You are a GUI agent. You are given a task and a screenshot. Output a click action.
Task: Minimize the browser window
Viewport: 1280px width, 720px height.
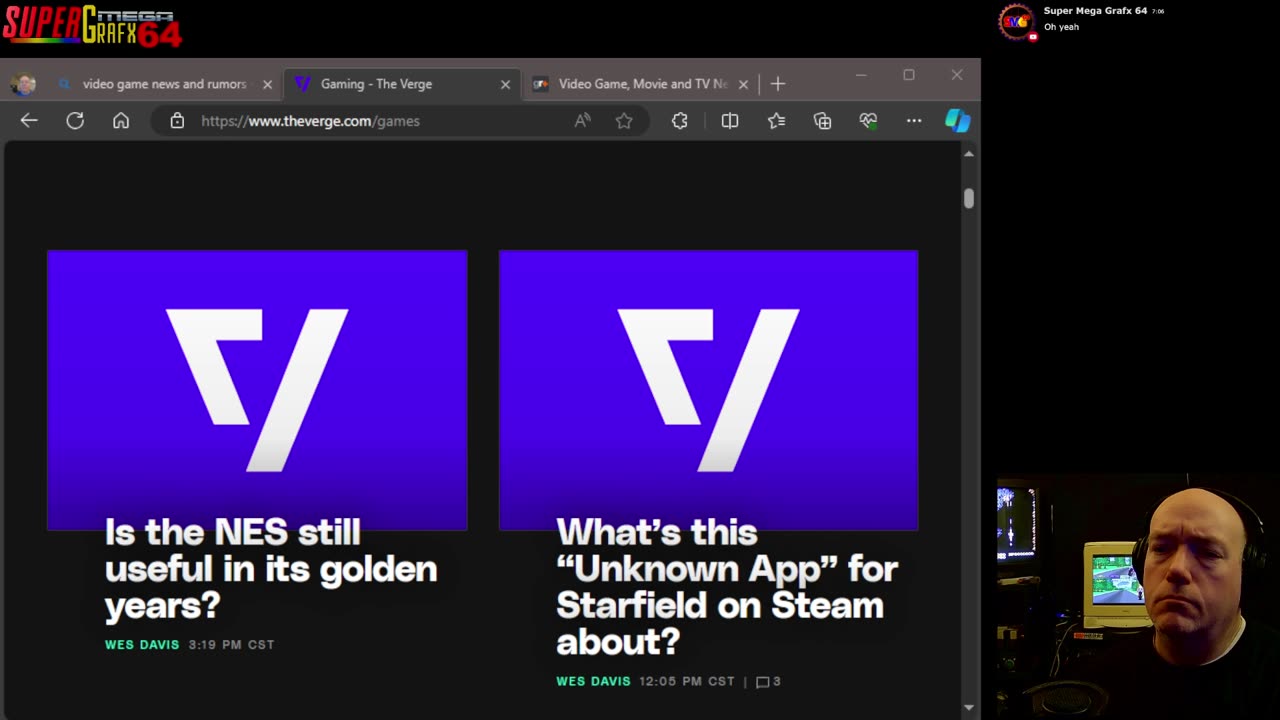coord(861,75)
